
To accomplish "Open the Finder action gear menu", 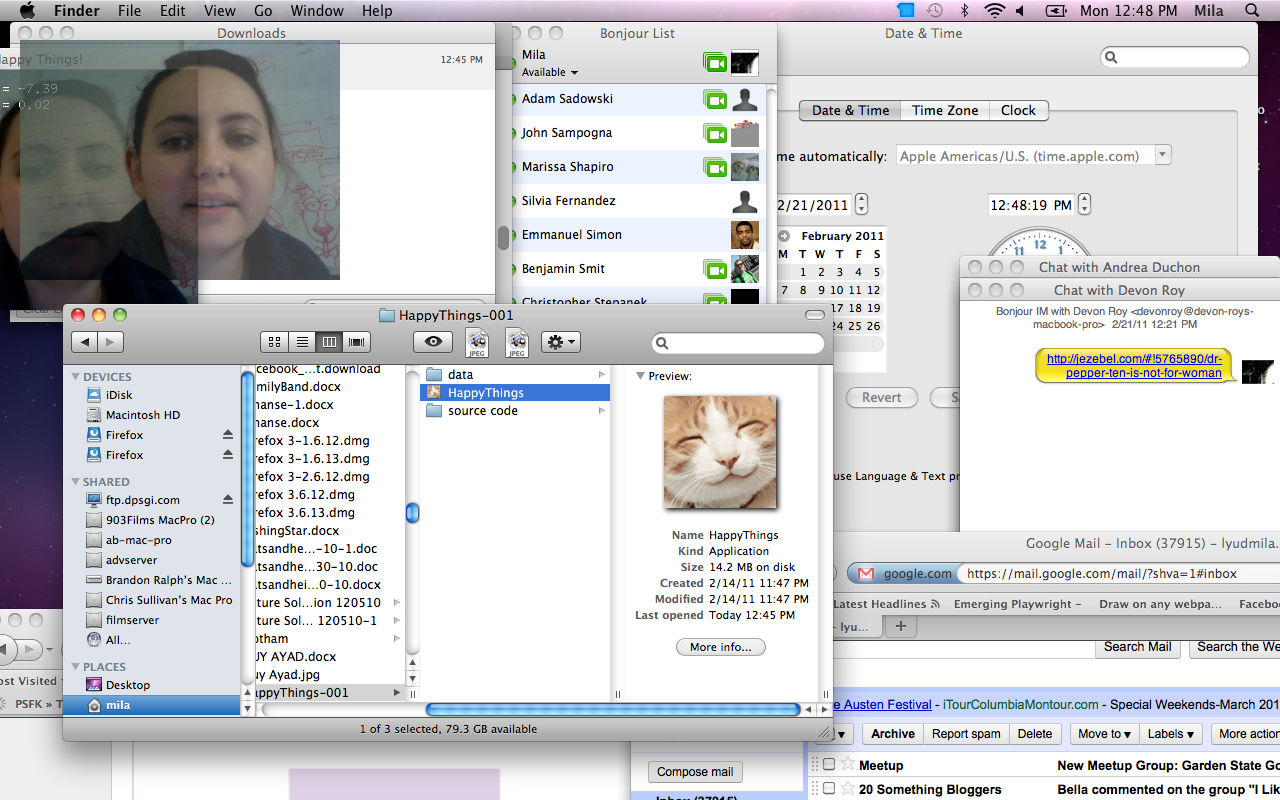I will tap(560, 342).
